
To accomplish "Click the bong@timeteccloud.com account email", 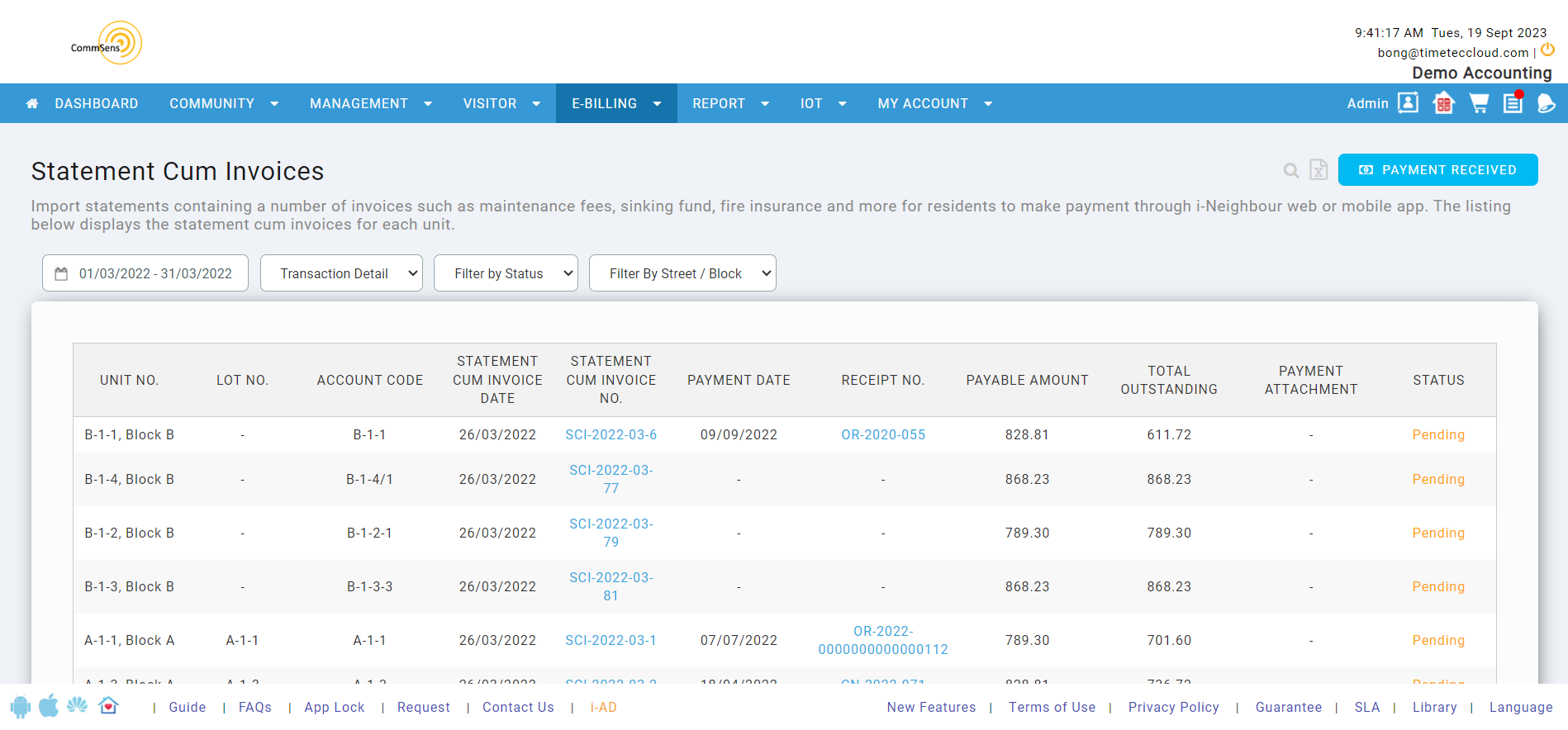I will pos(1453,53).
